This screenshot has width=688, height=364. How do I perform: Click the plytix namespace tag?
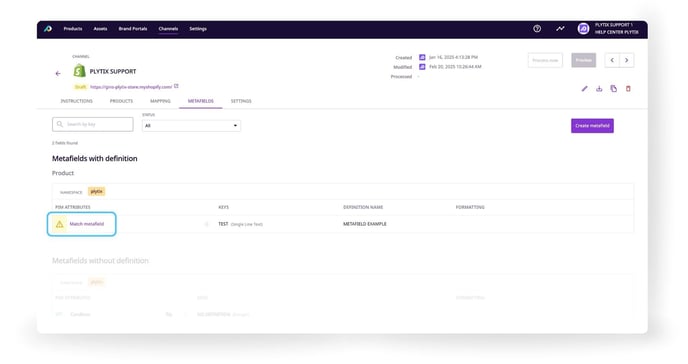97,192
